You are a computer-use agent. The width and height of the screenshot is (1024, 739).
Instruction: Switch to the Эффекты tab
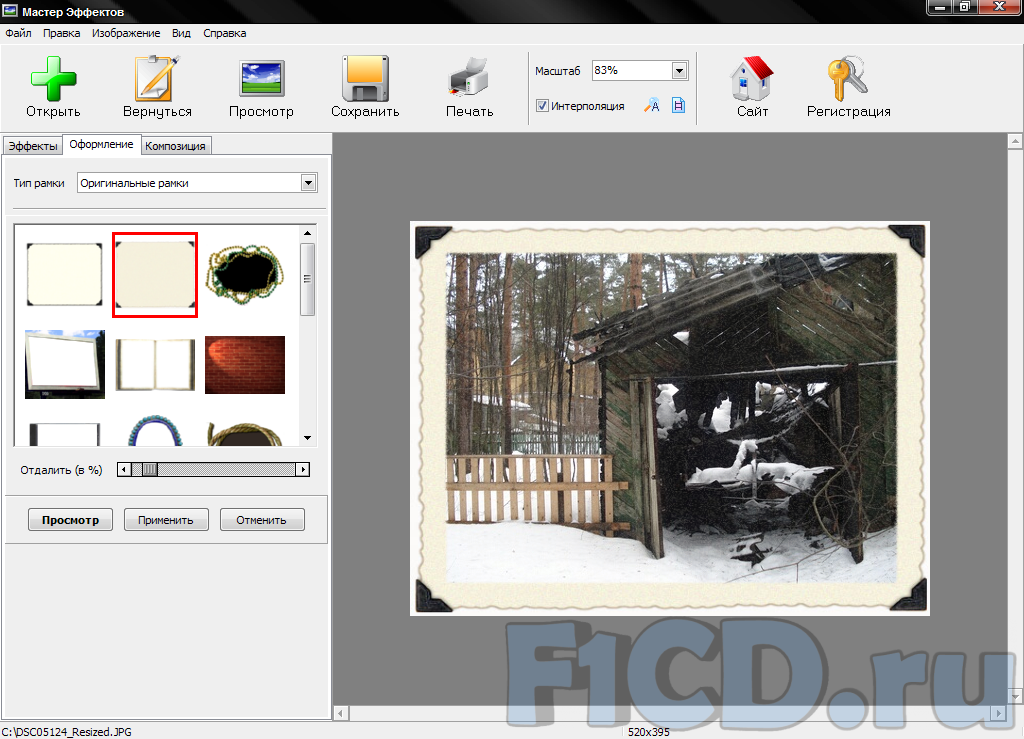(x=33, y=146)
